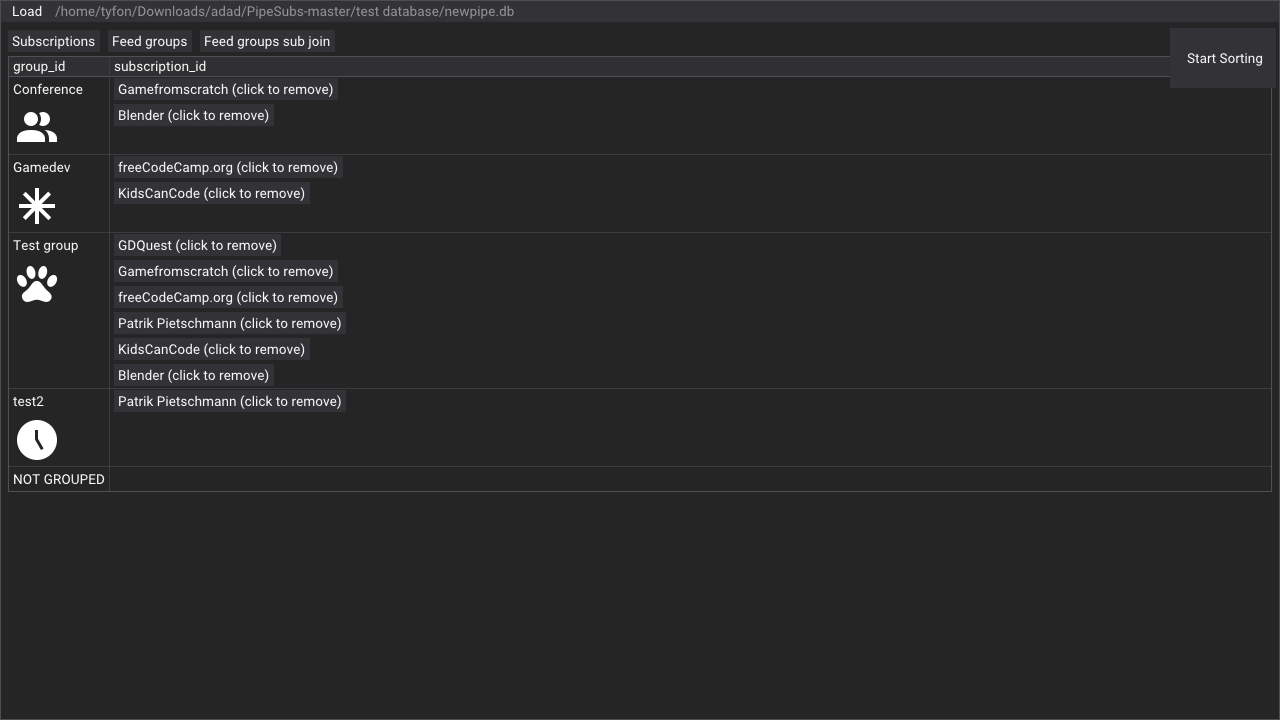The width and height of the screenshot is (1280, 720).
Task: Select the Gamedev group label
Action: tap(42, 167)
